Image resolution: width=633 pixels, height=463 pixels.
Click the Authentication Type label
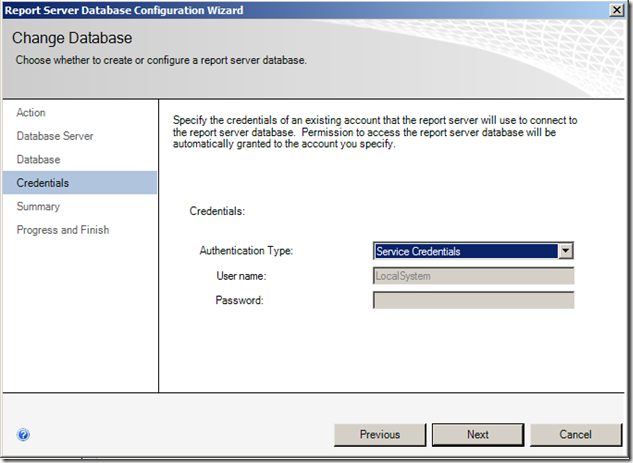[x=246, y=251]
